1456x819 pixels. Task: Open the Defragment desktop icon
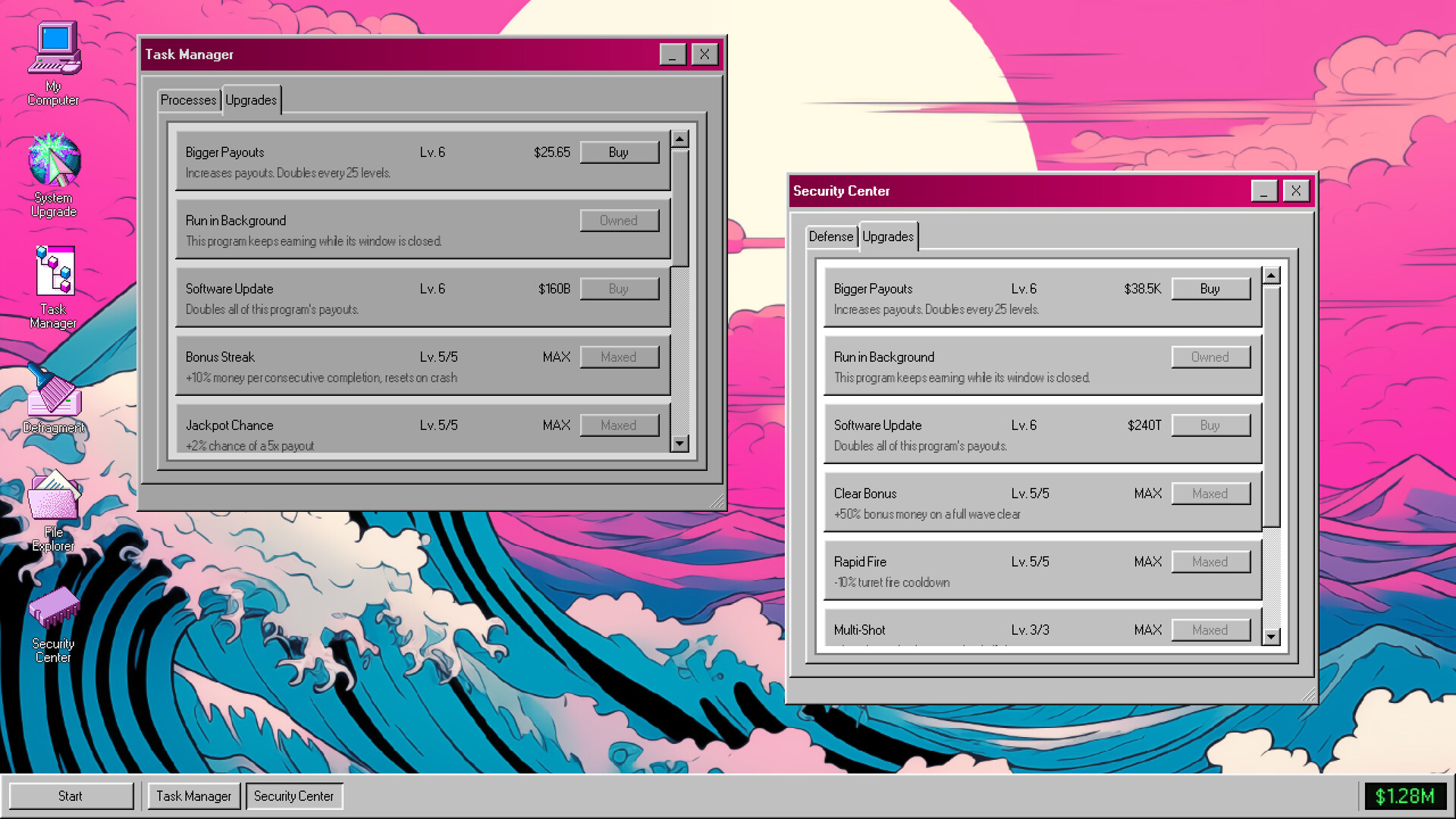coord(53,398)
